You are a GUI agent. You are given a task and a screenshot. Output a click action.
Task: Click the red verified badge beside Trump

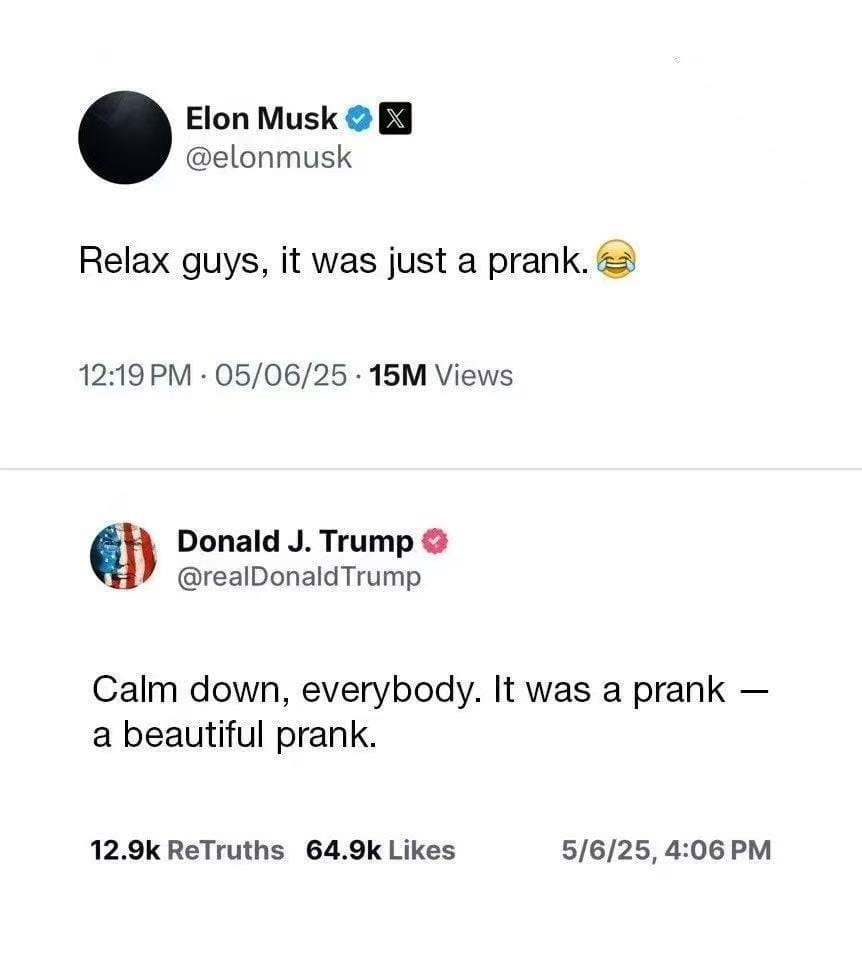pos(435,541)
